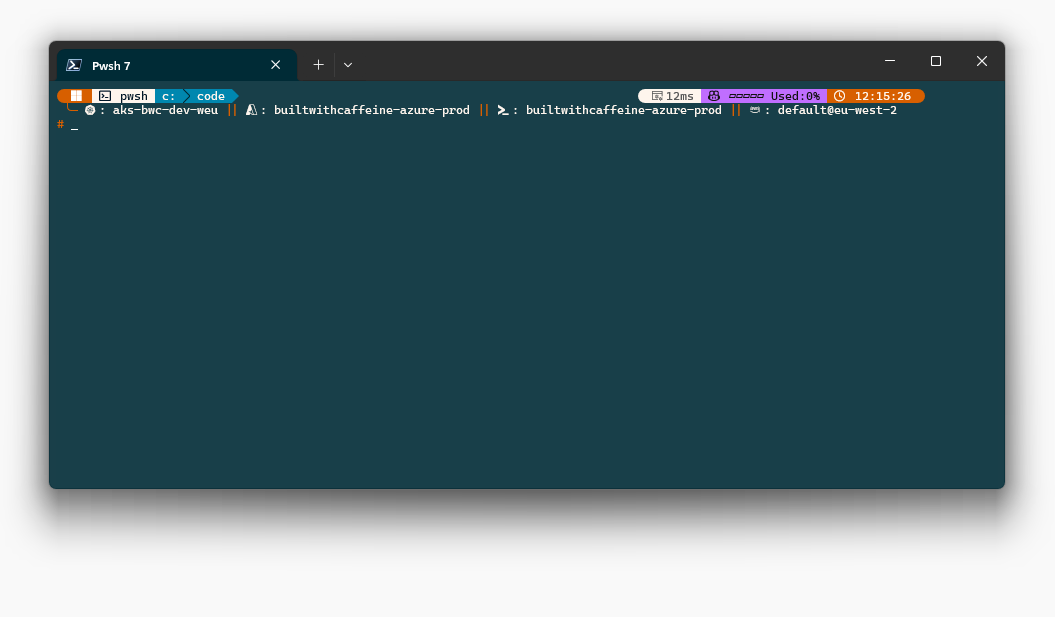Click the Azure logo icon in prompt
Screen dimensions: 1055x617
252,110
